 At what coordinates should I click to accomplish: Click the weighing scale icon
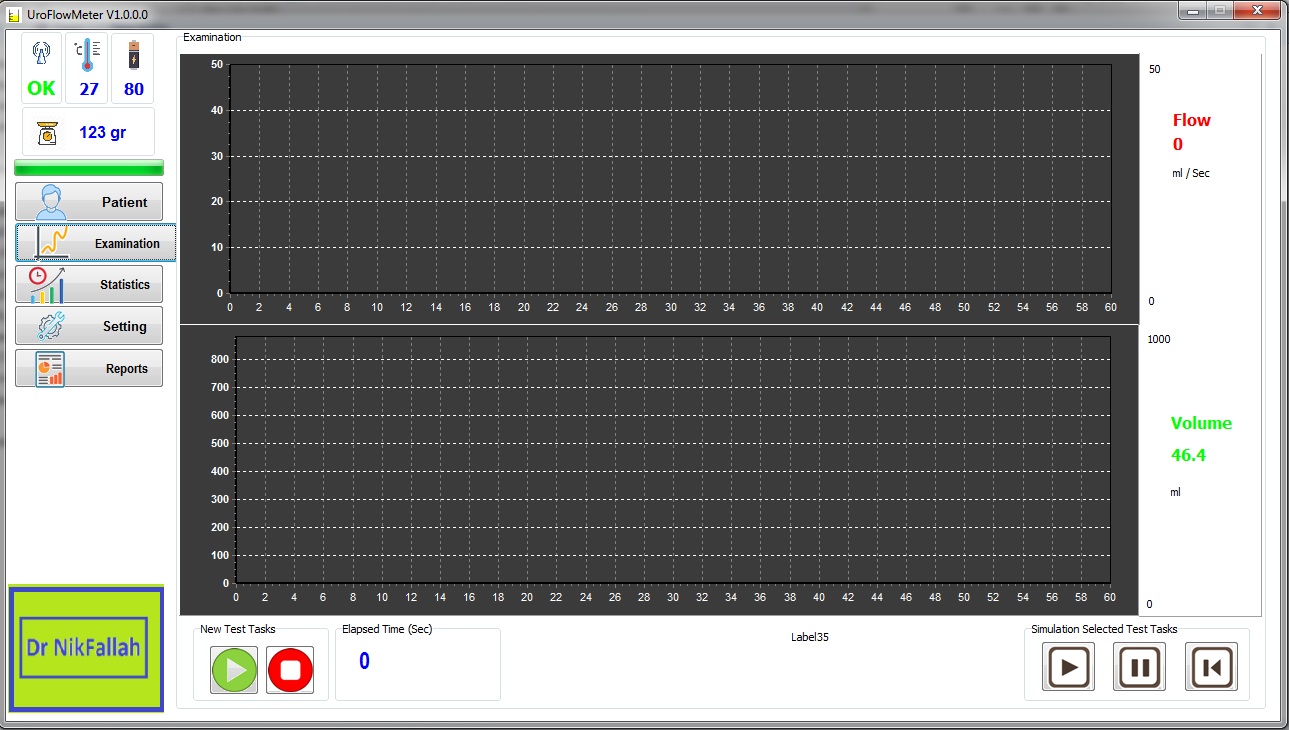[46, 133]
